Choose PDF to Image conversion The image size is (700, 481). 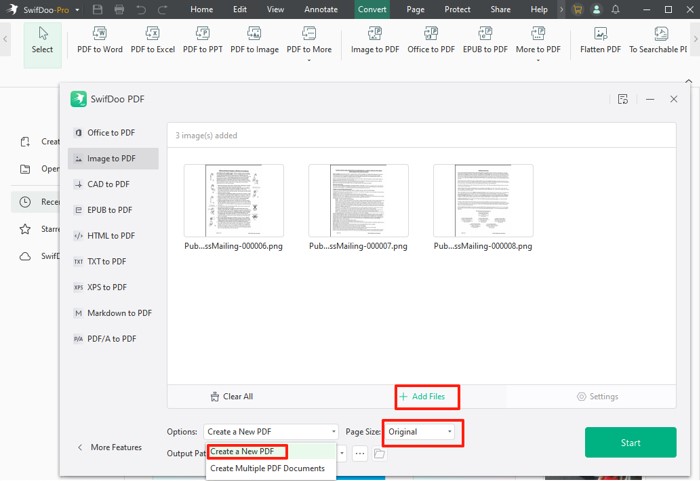[254, 40]
